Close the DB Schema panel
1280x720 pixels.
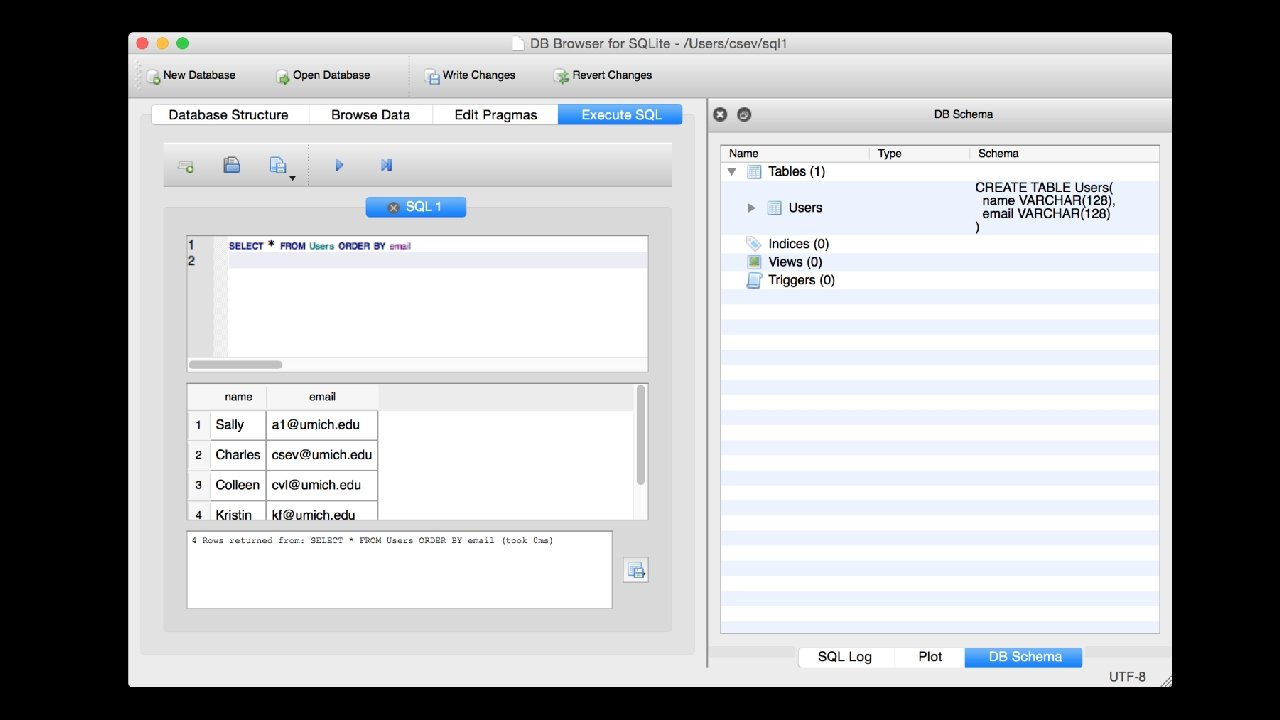(720, 115)
